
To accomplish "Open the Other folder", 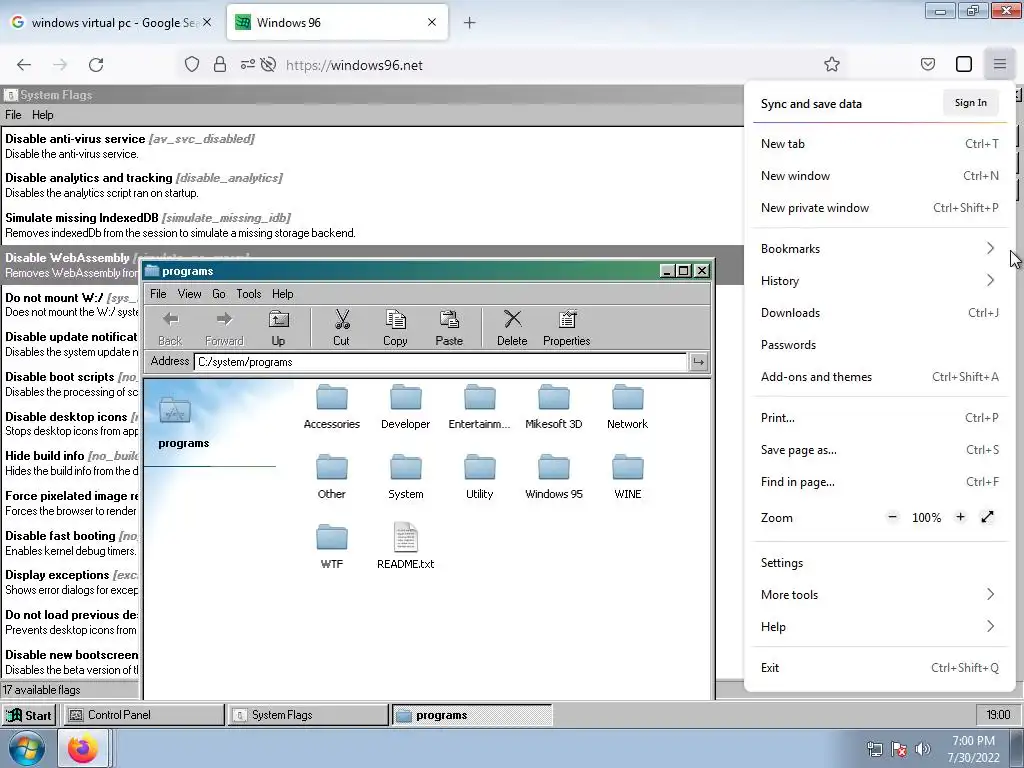I will pos(332,477).
